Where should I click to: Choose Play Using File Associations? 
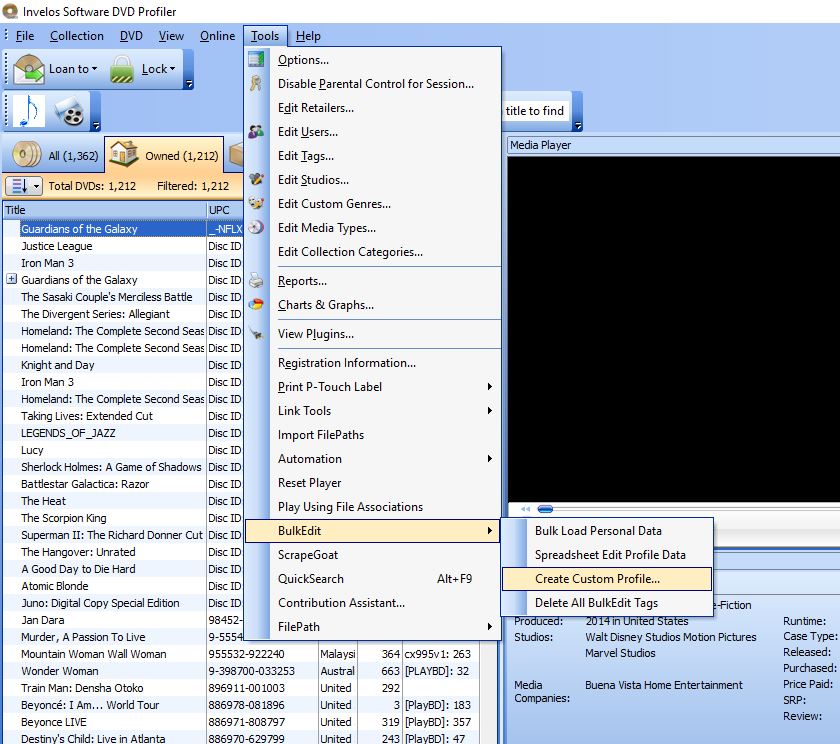click(373, 506)
